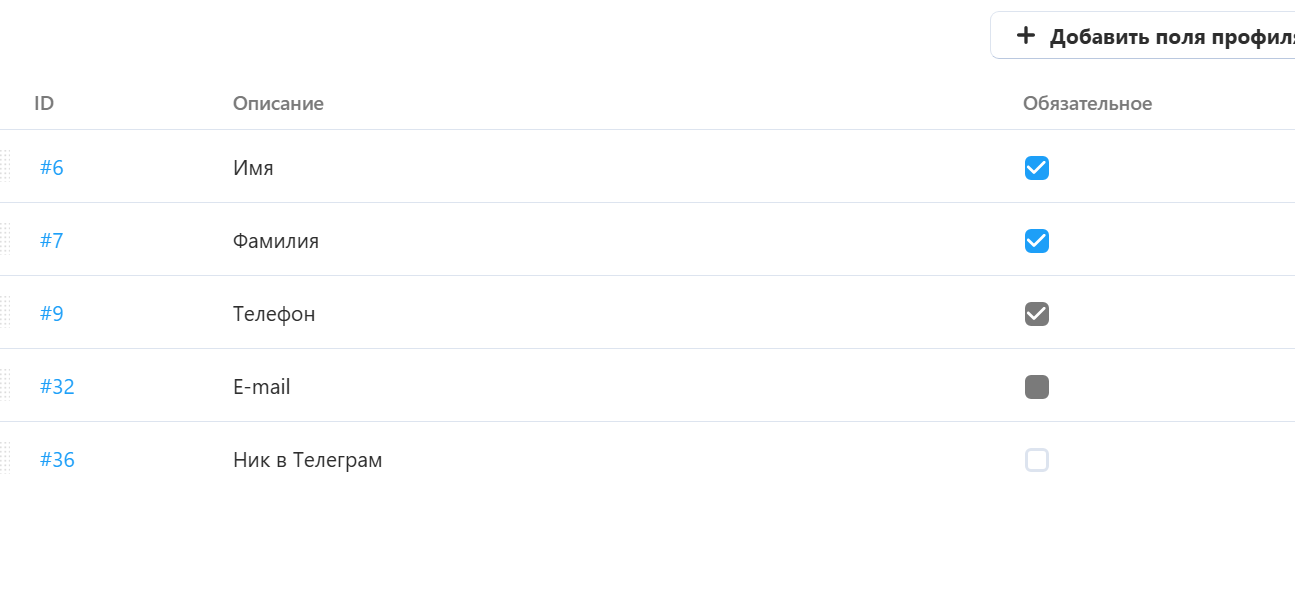Follow the #9 ID link
This screenshot has height=616, width=1295.
tap(52, 314)
